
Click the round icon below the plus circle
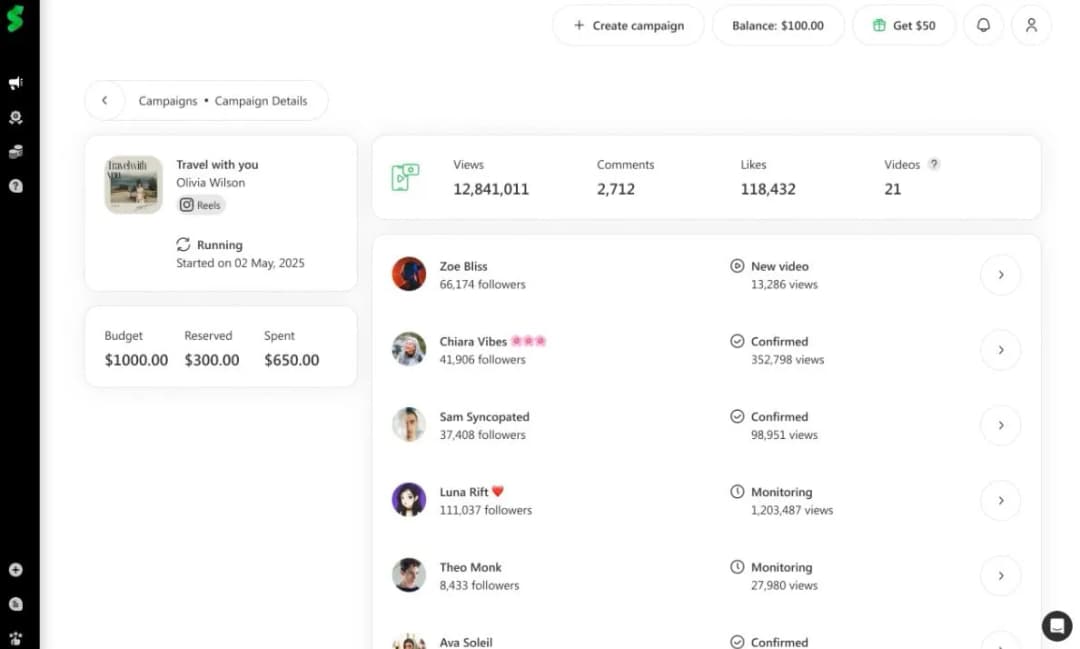pos(16,604)
